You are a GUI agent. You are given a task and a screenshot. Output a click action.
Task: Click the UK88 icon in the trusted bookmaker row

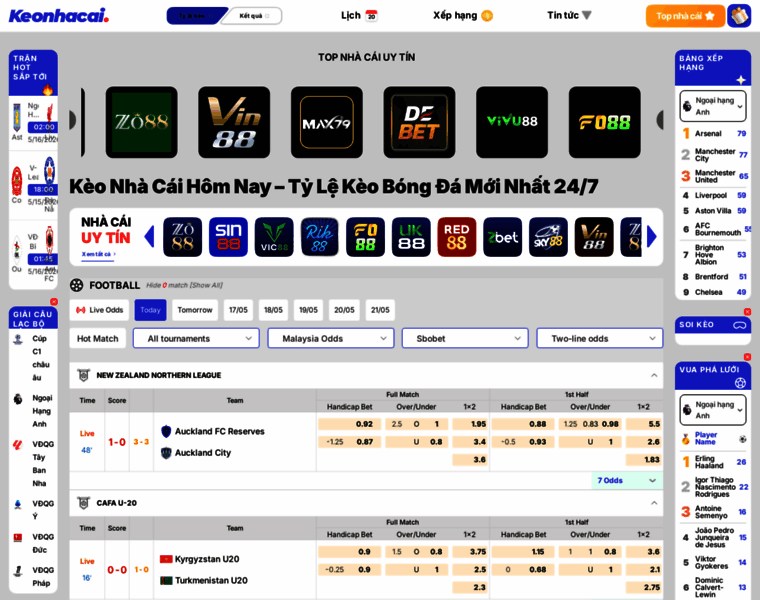pos(411,237)
